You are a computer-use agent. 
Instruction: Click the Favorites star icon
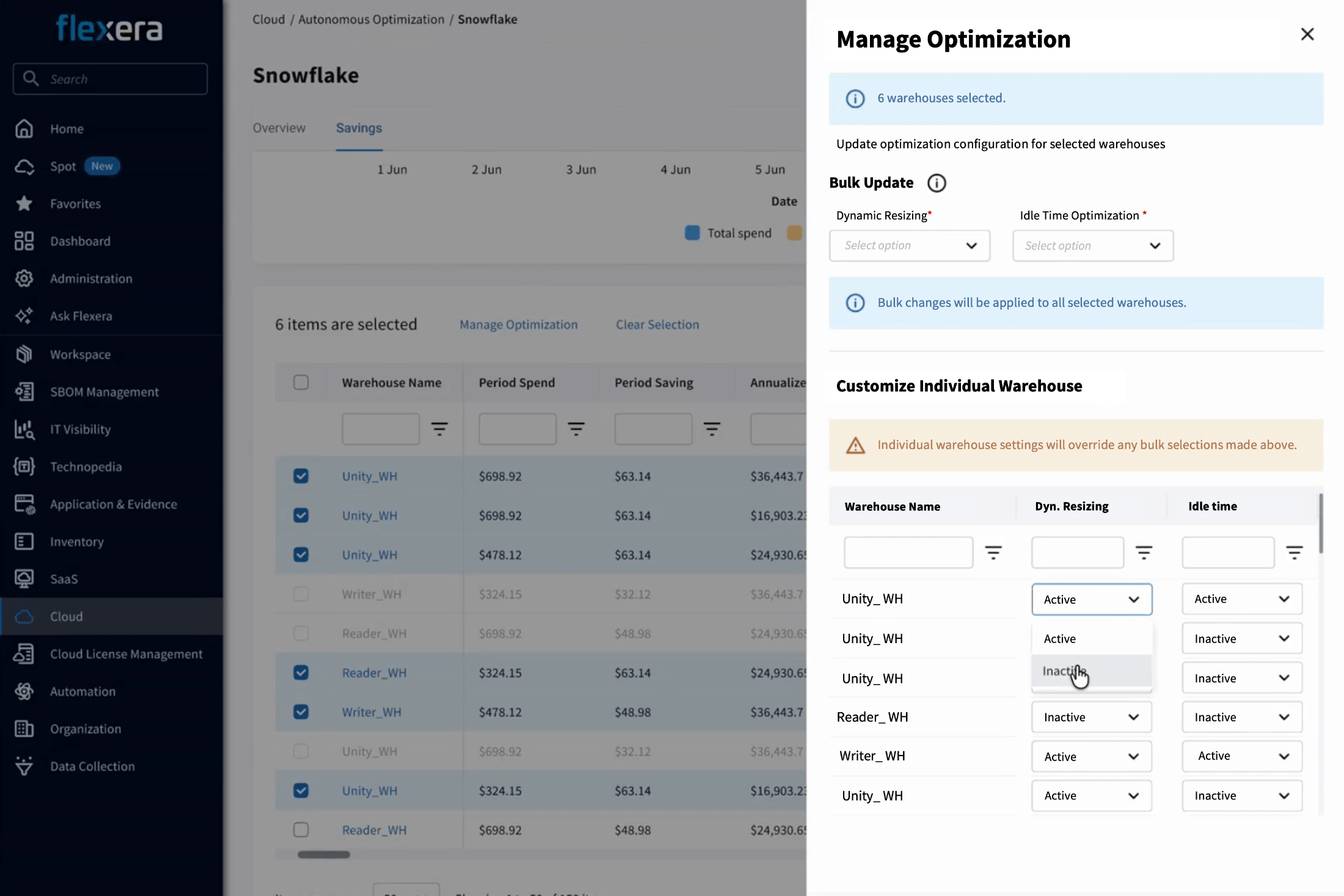24,203
